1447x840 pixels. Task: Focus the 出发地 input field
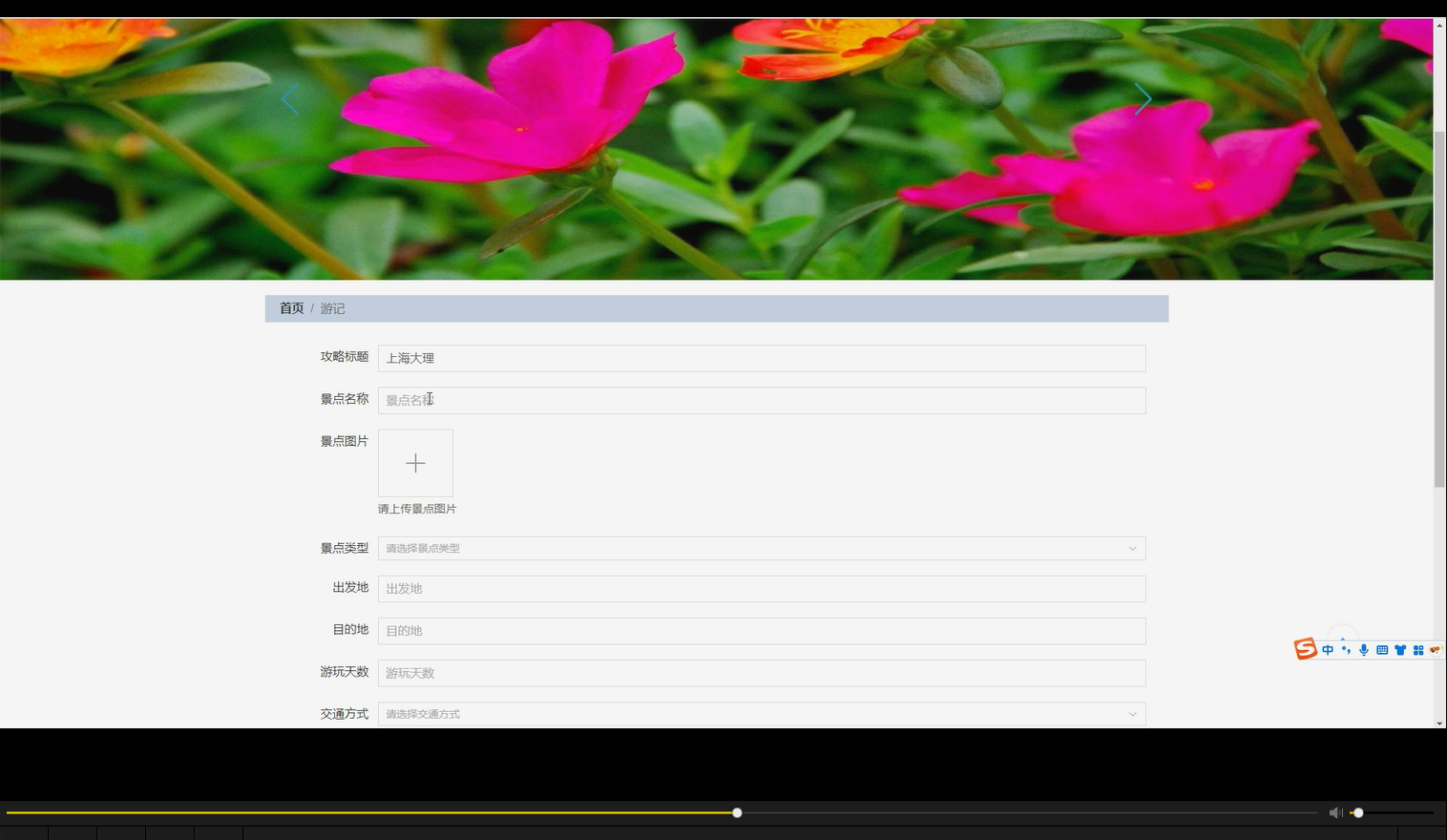tap(762, 589)
